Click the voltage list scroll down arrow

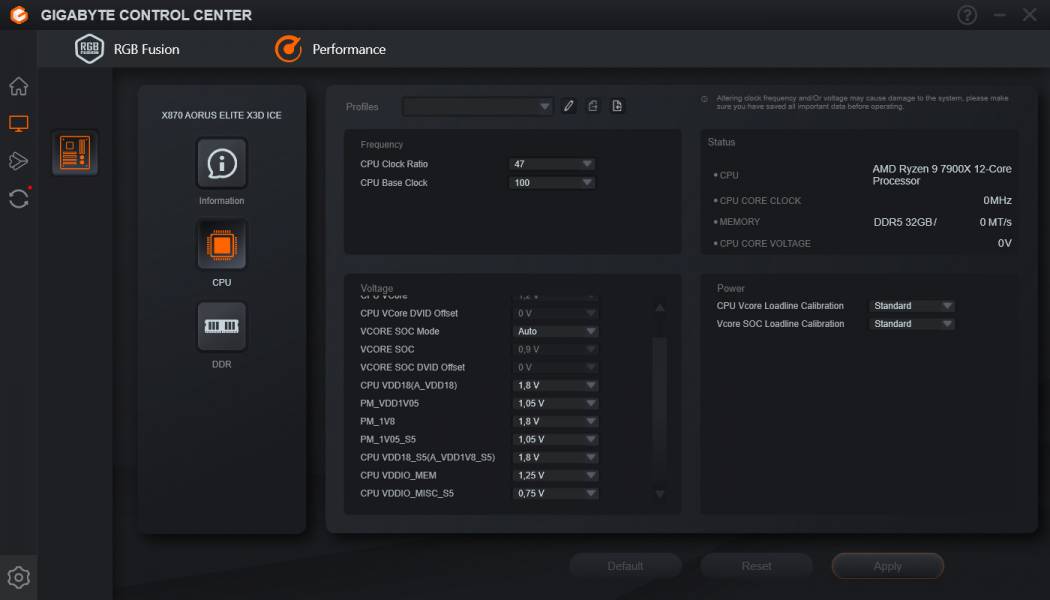click(659, 494)
